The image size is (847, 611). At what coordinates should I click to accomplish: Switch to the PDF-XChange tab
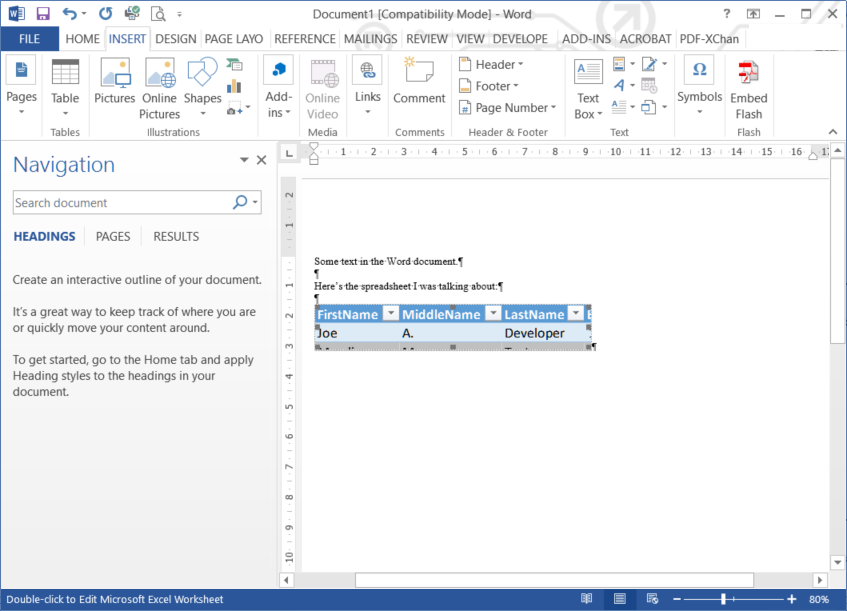(709, 39)
